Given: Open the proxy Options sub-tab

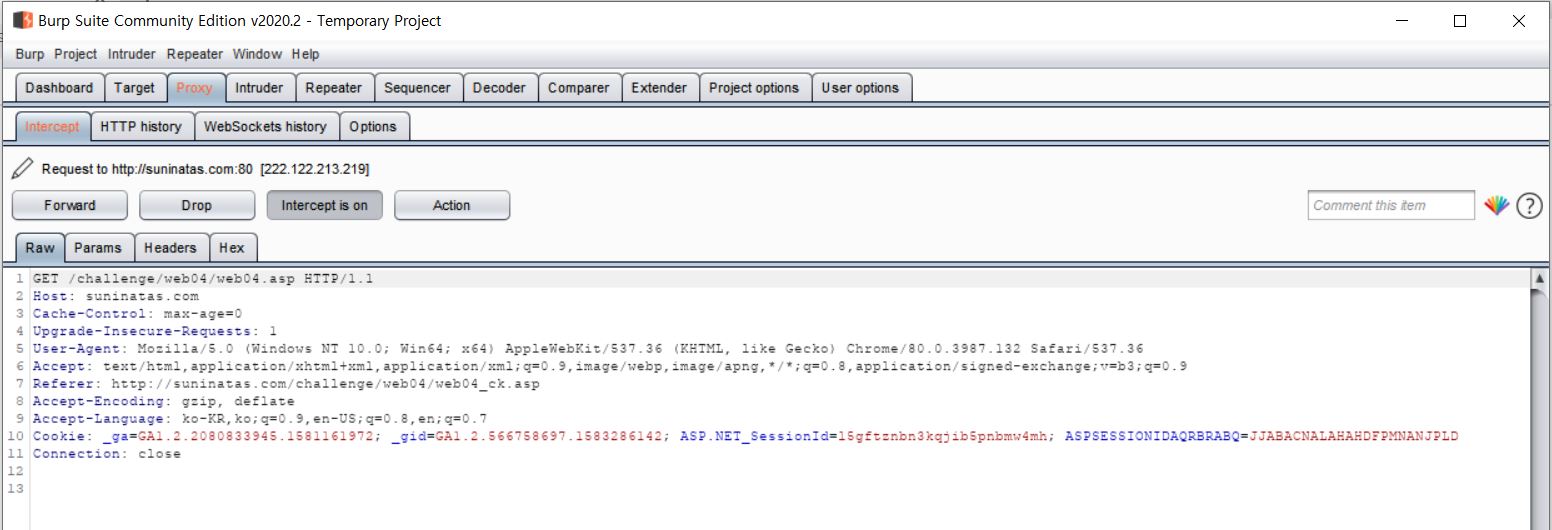Looking at the screenshot, I should 373,127.
